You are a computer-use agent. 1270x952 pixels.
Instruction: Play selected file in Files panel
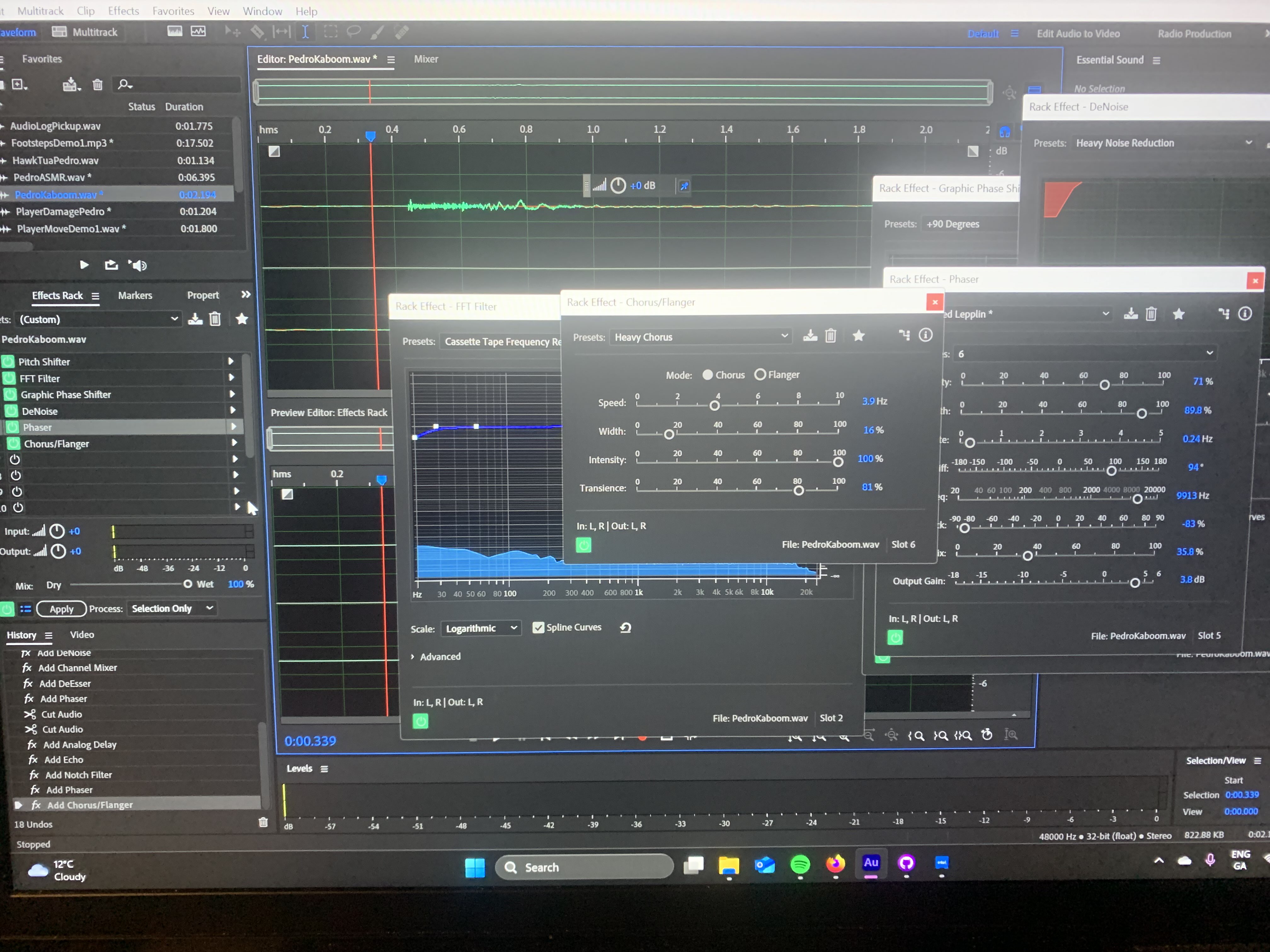[x=84, y=264]
